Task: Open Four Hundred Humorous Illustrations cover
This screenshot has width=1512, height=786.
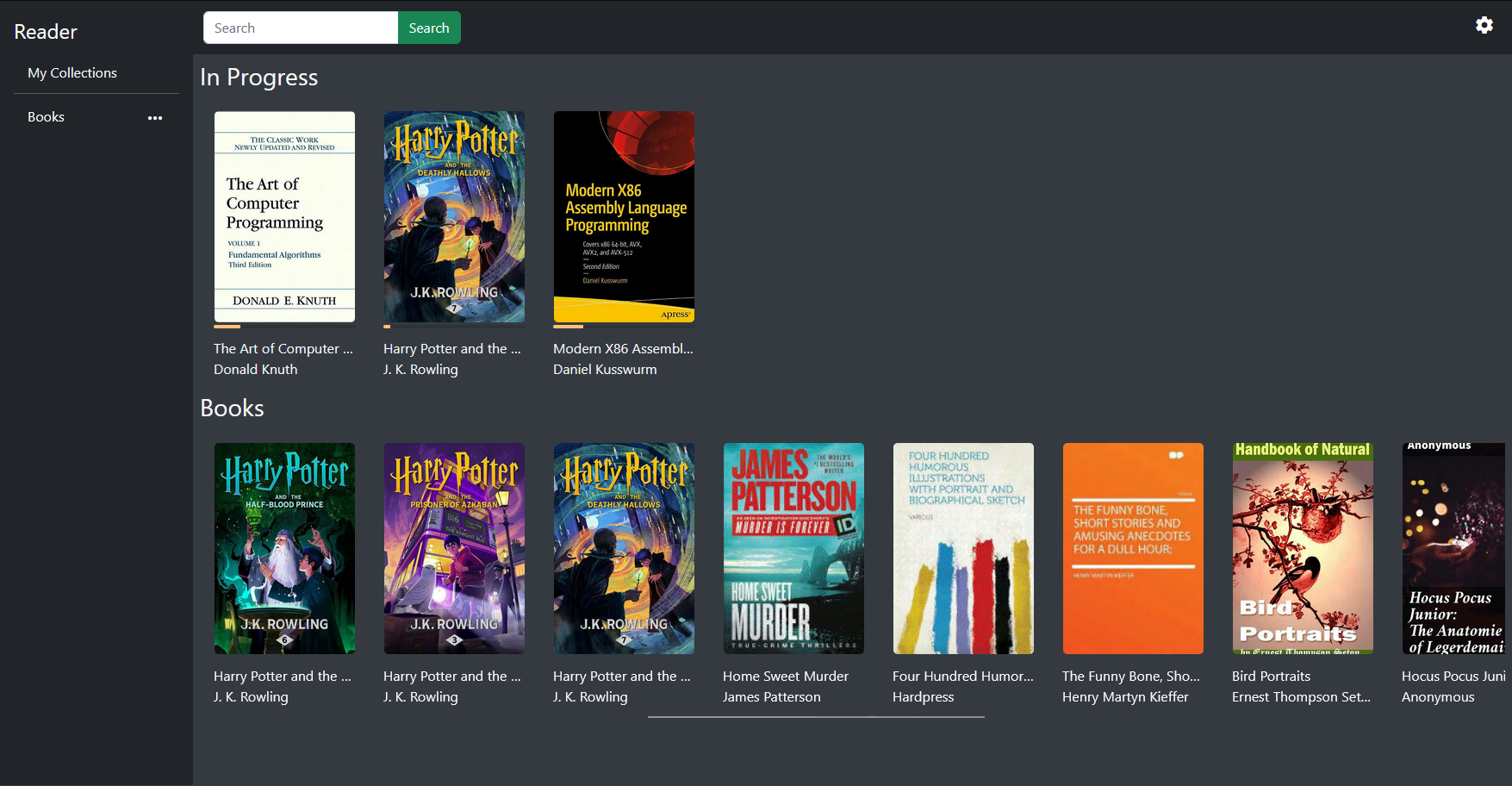Action: pos(963,548)
